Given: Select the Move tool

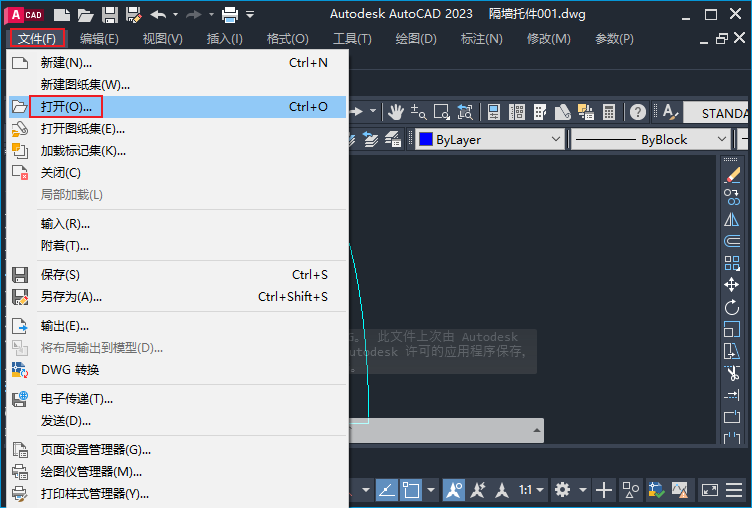Looking at the screenshot, I should (x=732, y=285).
